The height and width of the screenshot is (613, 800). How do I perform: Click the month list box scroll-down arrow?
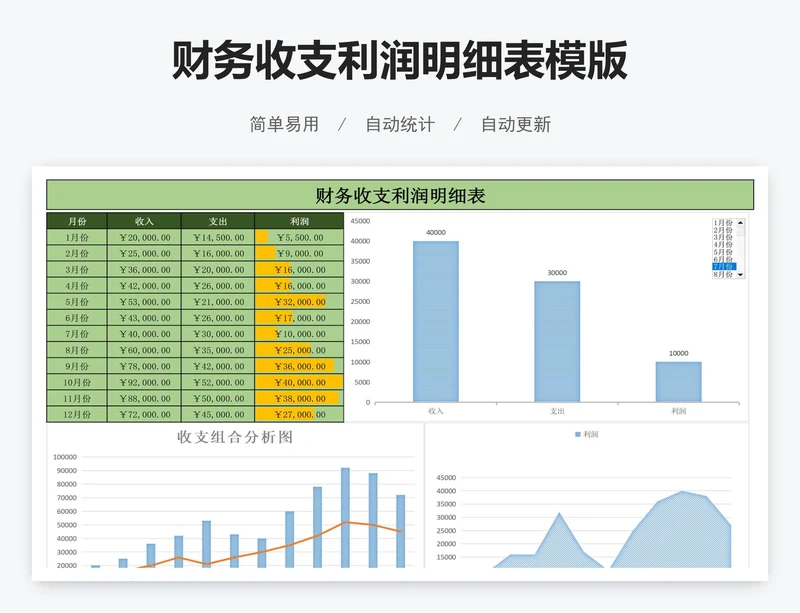(x=740, y=275)
